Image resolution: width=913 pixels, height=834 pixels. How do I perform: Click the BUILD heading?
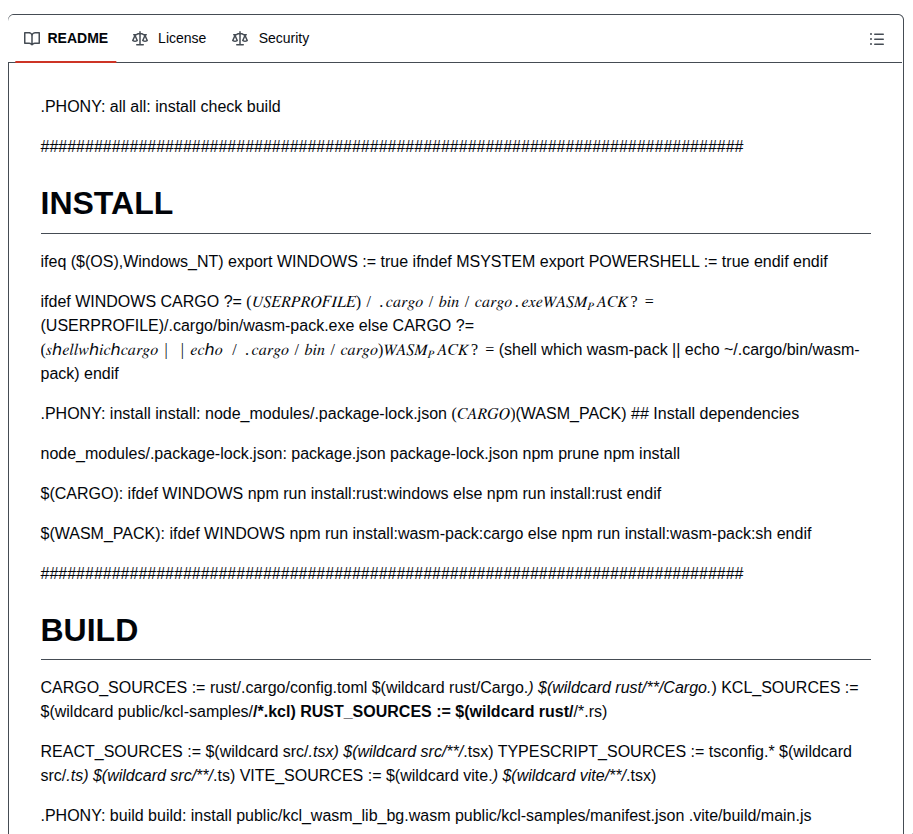89,631
